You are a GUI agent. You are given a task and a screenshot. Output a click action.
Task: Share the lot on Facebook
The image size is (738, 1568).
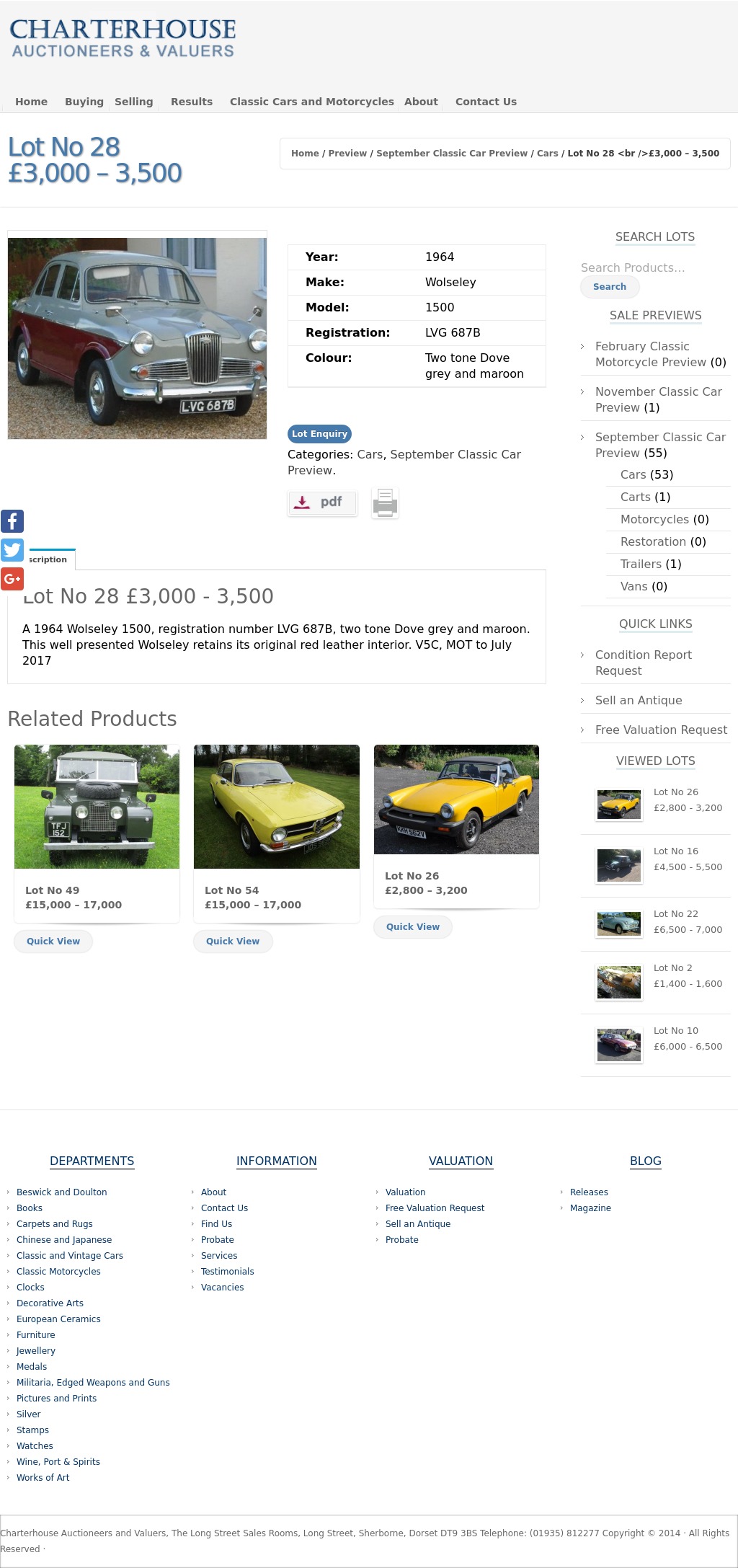tap(12, 521)
